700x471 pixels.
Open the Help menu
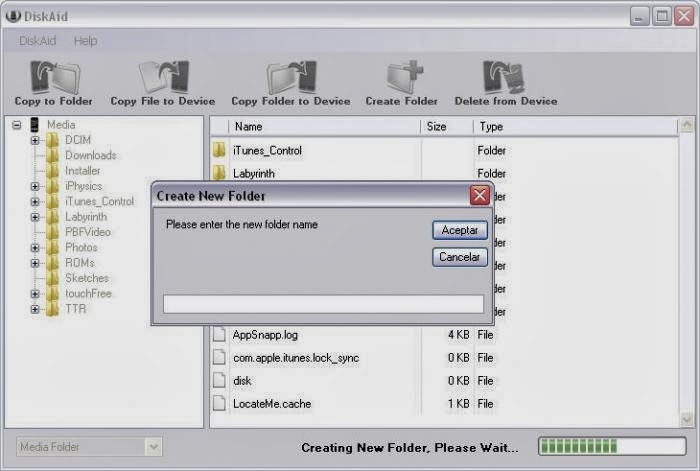coord(85,41)
